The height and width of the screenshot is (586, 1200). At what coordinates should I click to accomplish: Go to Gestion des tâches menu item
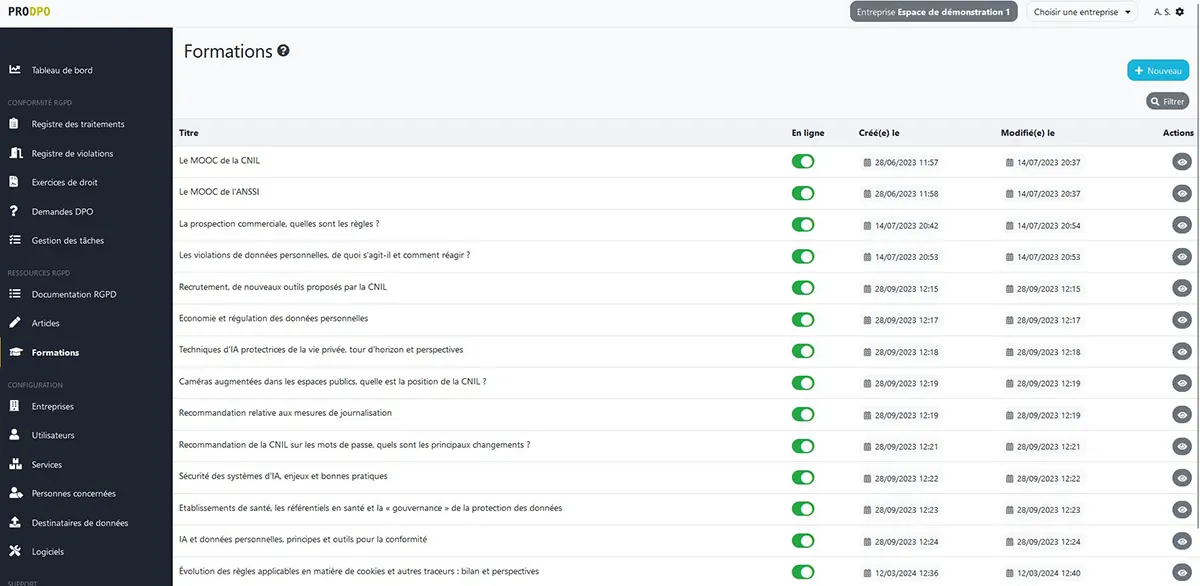coord(68,240)
